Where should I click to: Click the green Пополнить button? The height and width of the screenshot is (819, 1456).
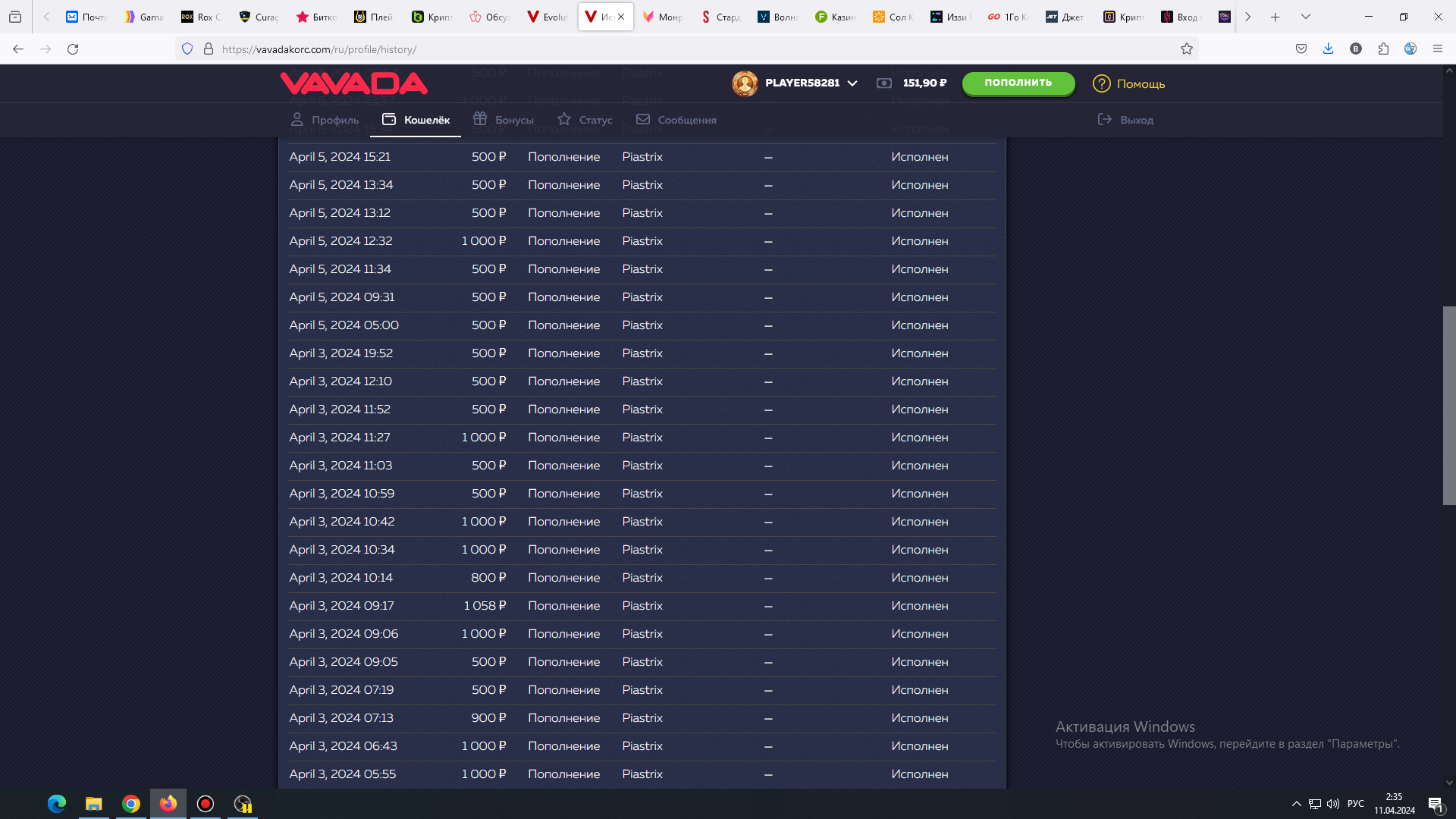1018,83
